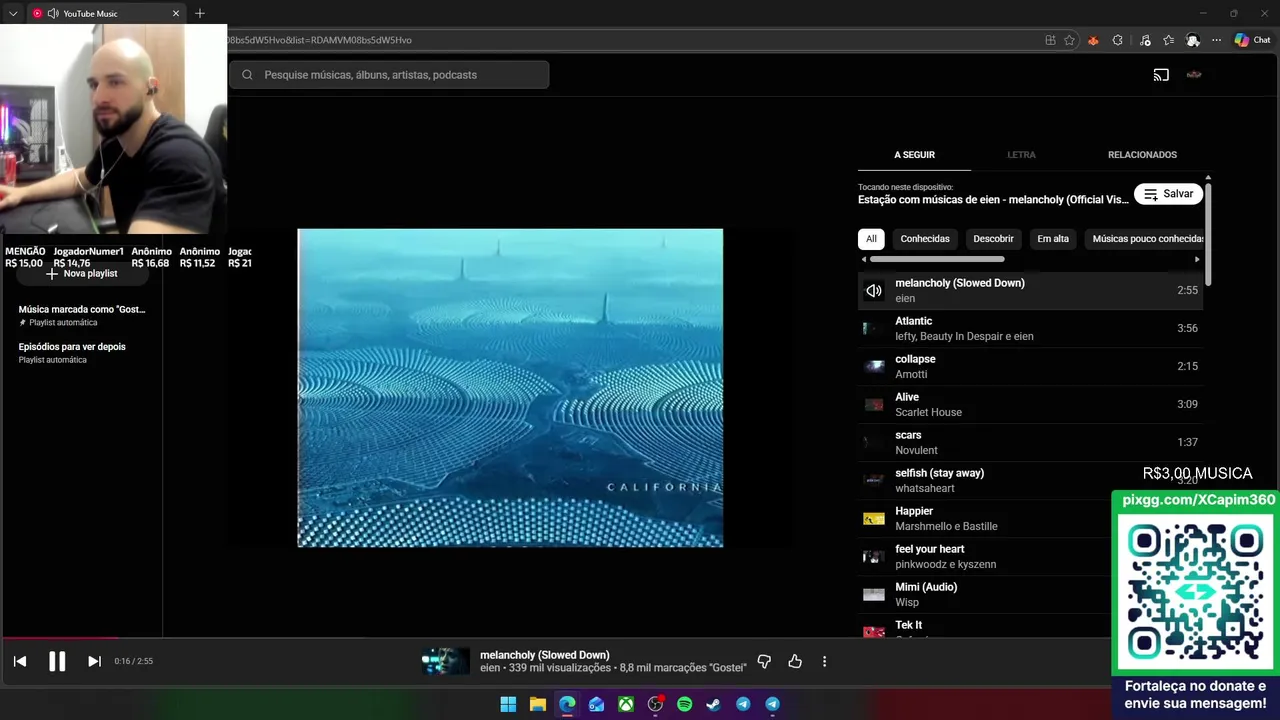Viewport: 1280px width, 720px height.
Task: Click the song progress bar
Action: coord(556,637)
